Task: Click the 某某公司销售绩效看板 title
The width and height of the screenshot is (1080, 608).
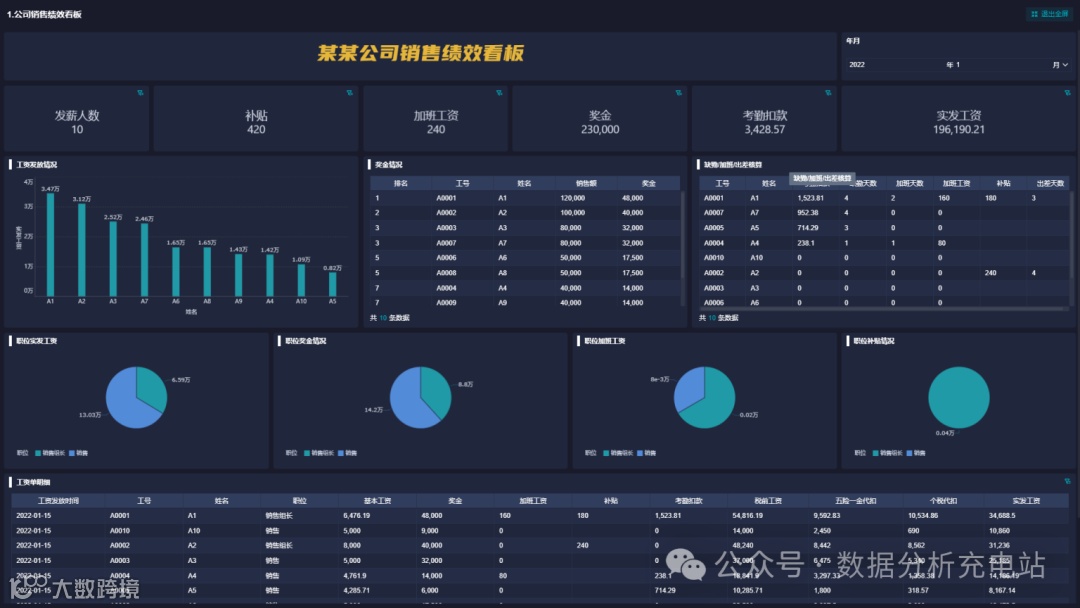Action: 421,53
